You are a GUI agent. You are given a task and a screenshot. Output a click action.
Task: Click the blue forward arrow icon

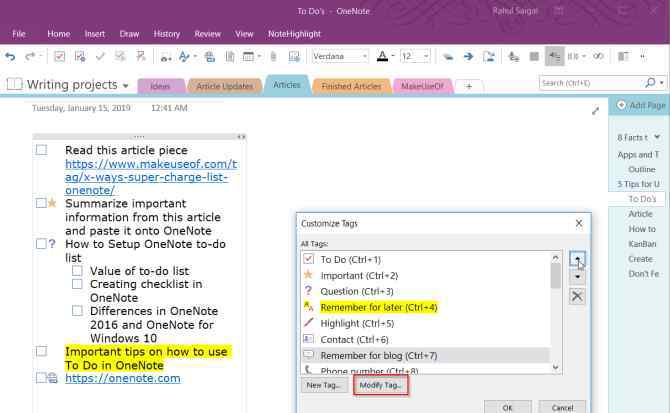tap(468, 56)
